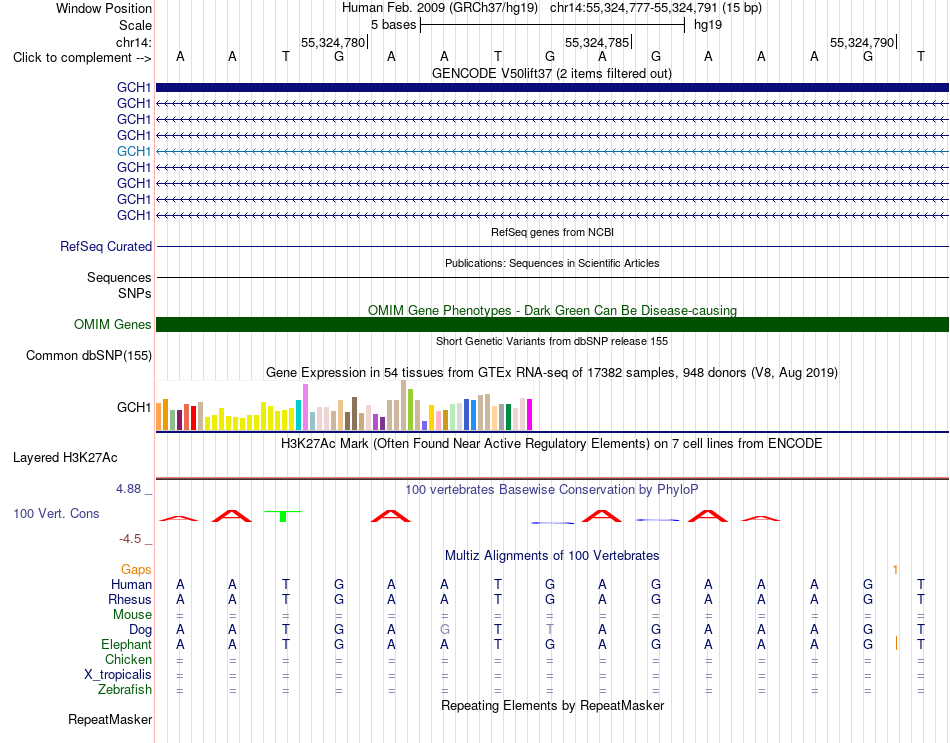Click the '5 bases' scale bar label
Viewport: 950px width, 743px height.
394,25
